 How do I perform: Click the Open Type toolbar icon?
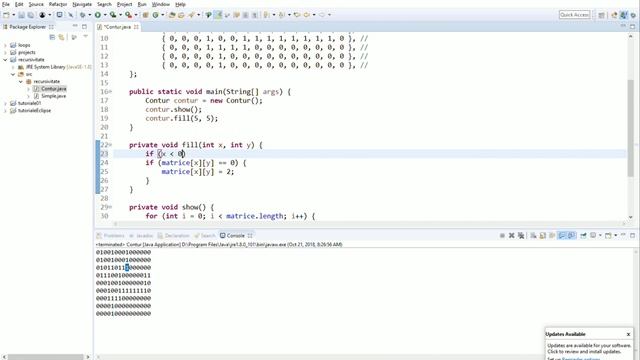[172, 15]
